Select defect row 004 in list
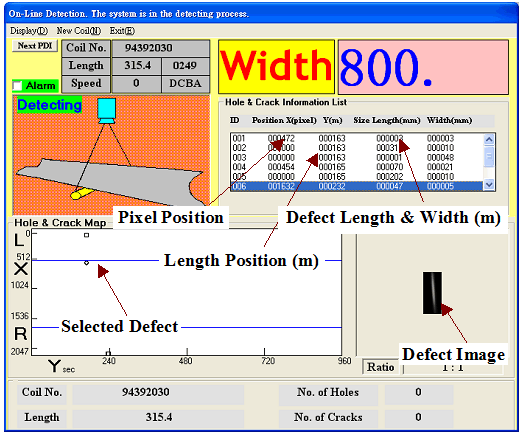This screenshot has height=434, width=522. 357,167
